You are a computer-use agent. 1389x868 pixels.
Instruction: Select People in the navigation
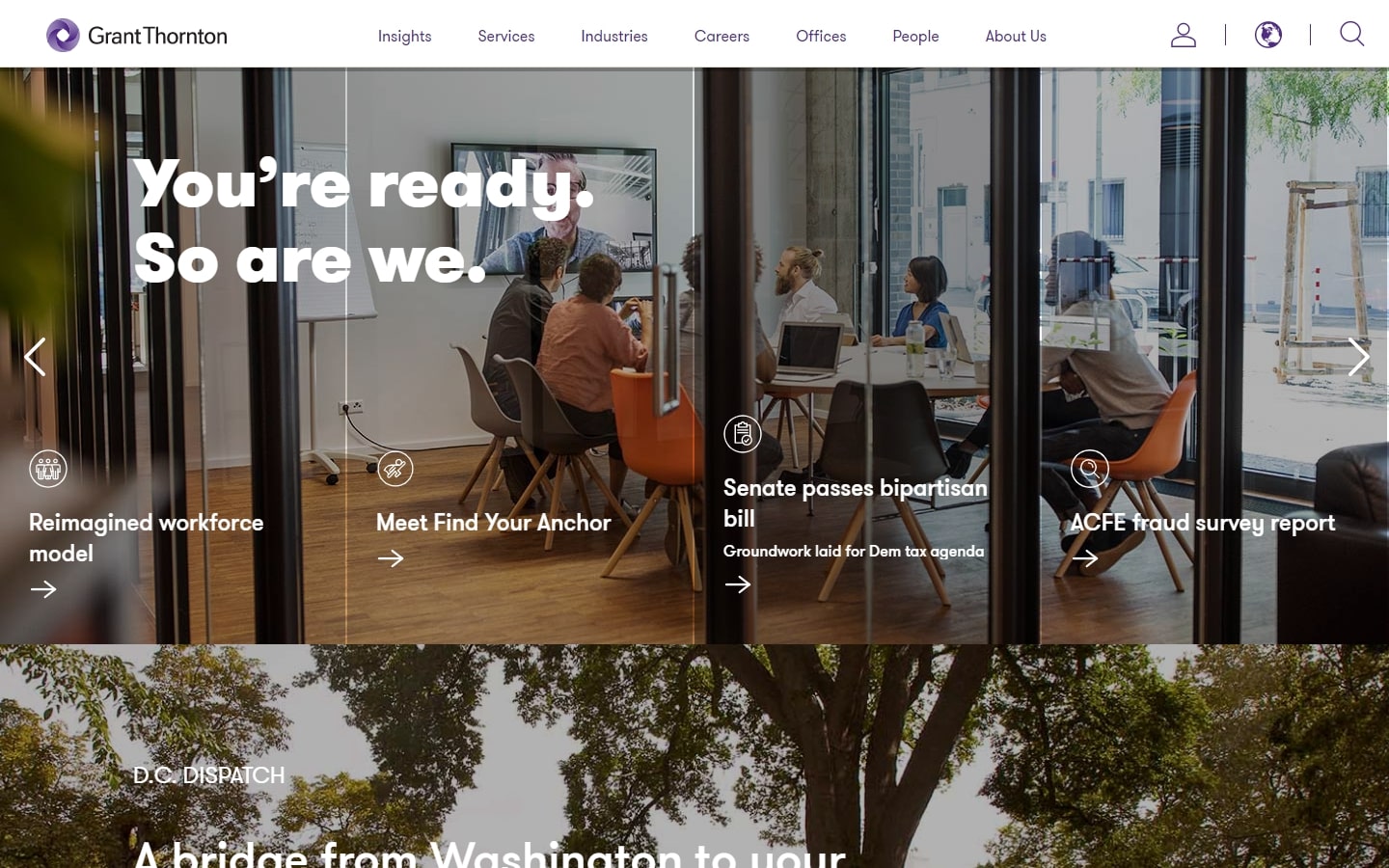915,36
